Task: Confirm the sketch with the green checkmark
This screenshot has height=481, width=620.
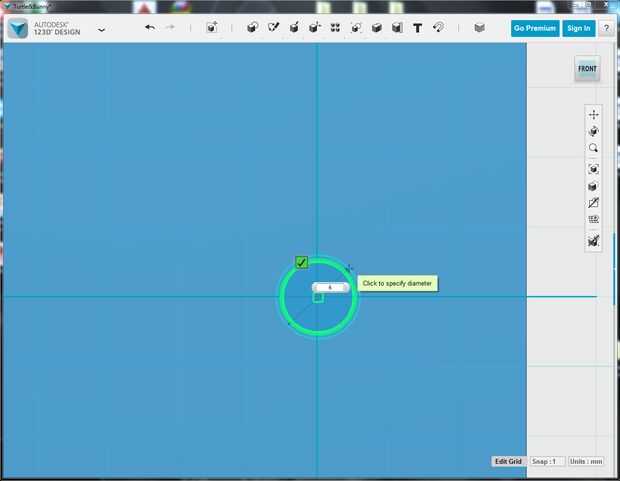Action: click(301, 262)
